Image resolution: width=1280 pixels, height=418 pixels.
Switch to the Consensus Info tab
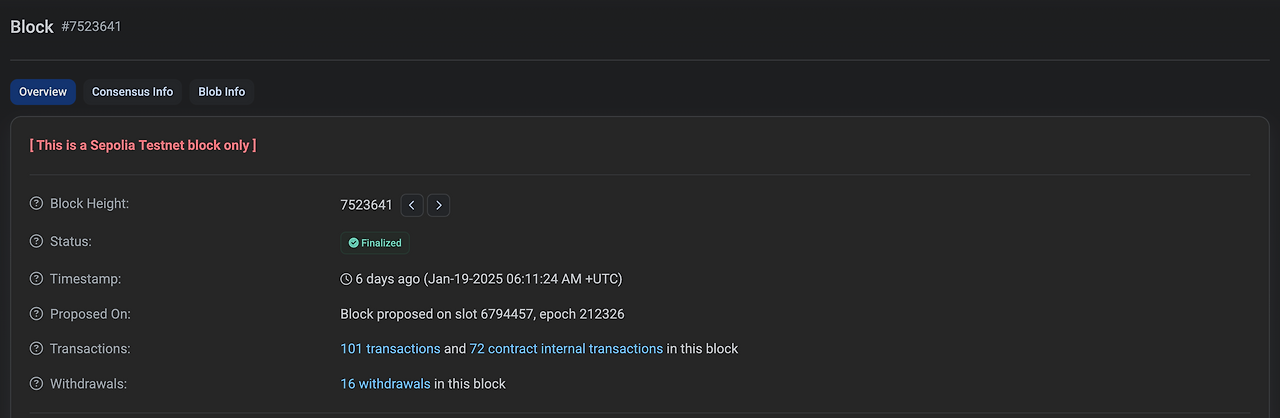tap(132, 92)
